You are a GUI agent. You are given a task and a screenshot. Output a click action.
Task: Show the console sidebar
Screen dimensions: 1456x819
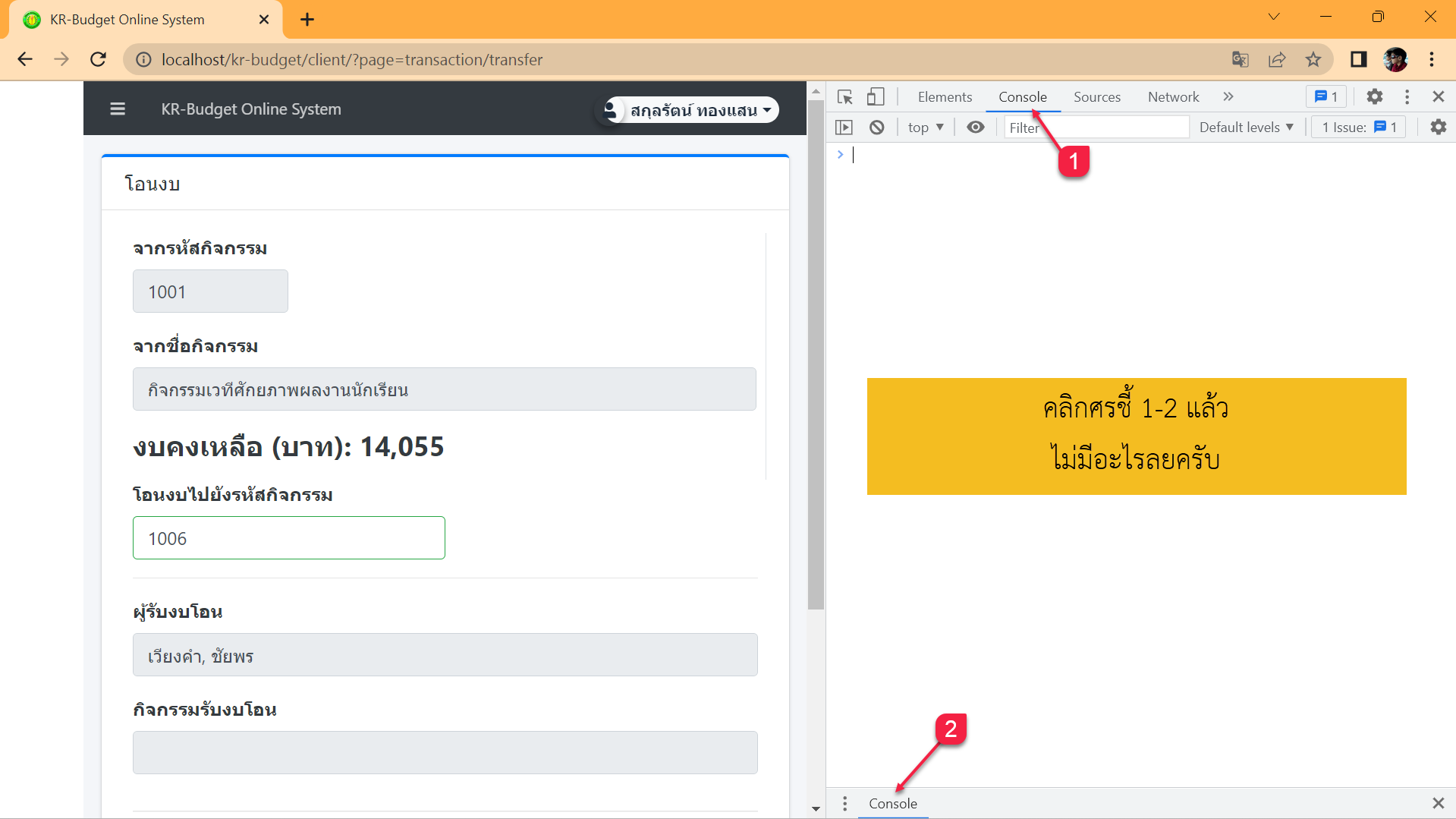(844, 128)
